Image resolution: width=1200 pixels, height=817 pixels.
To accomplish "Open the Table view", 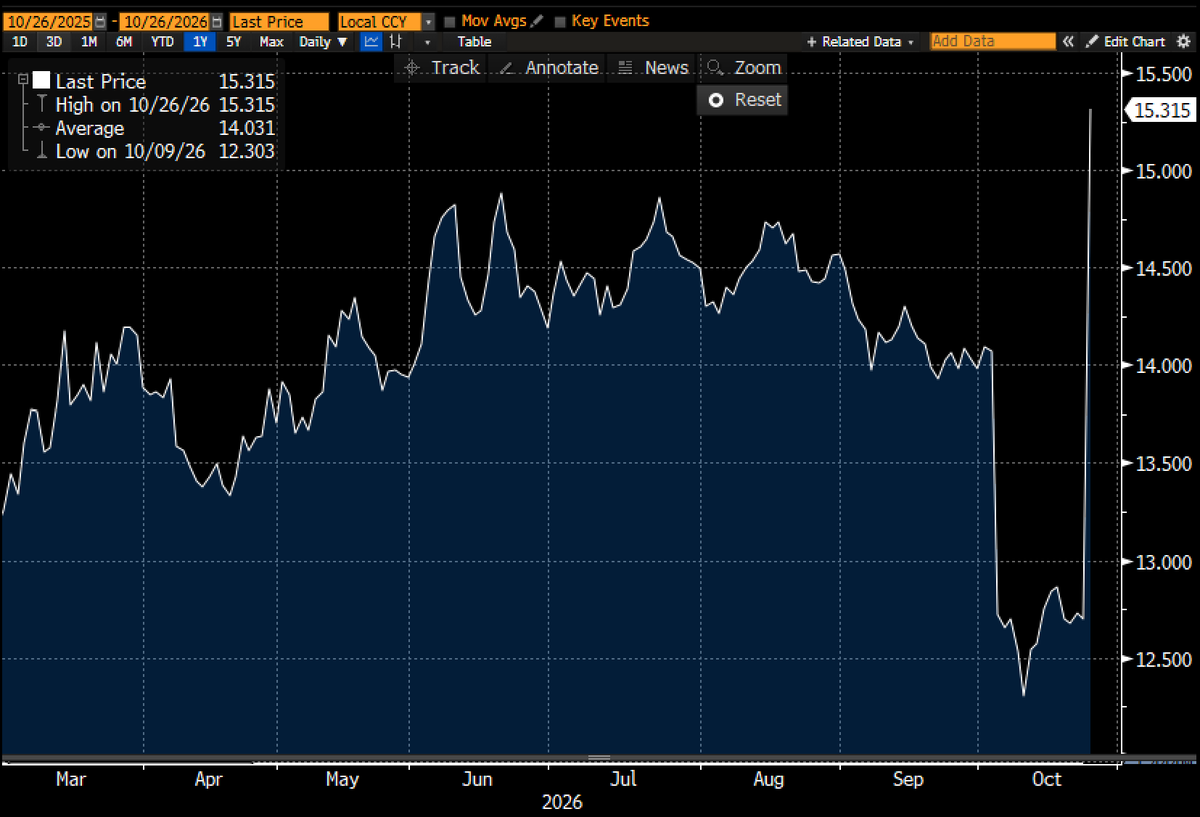I will pyautogui.click(x=474, y=42).
